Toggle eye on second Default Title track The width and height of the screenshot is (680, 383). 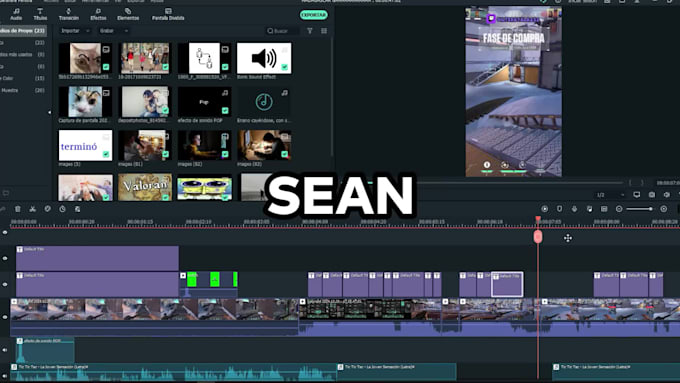point(5,285)
